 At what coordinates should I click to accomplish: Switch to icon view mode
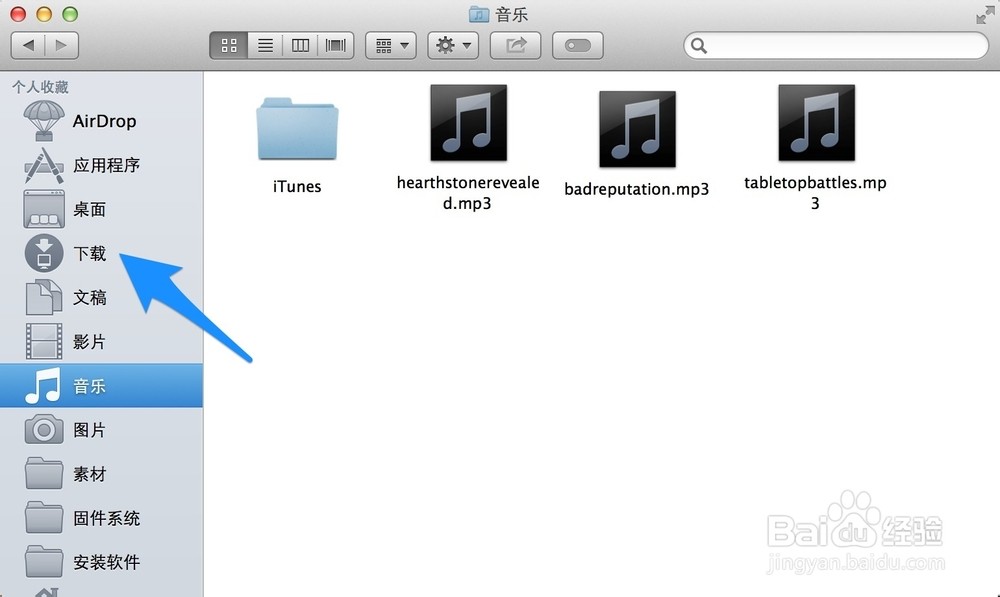(x=228, y=45)
